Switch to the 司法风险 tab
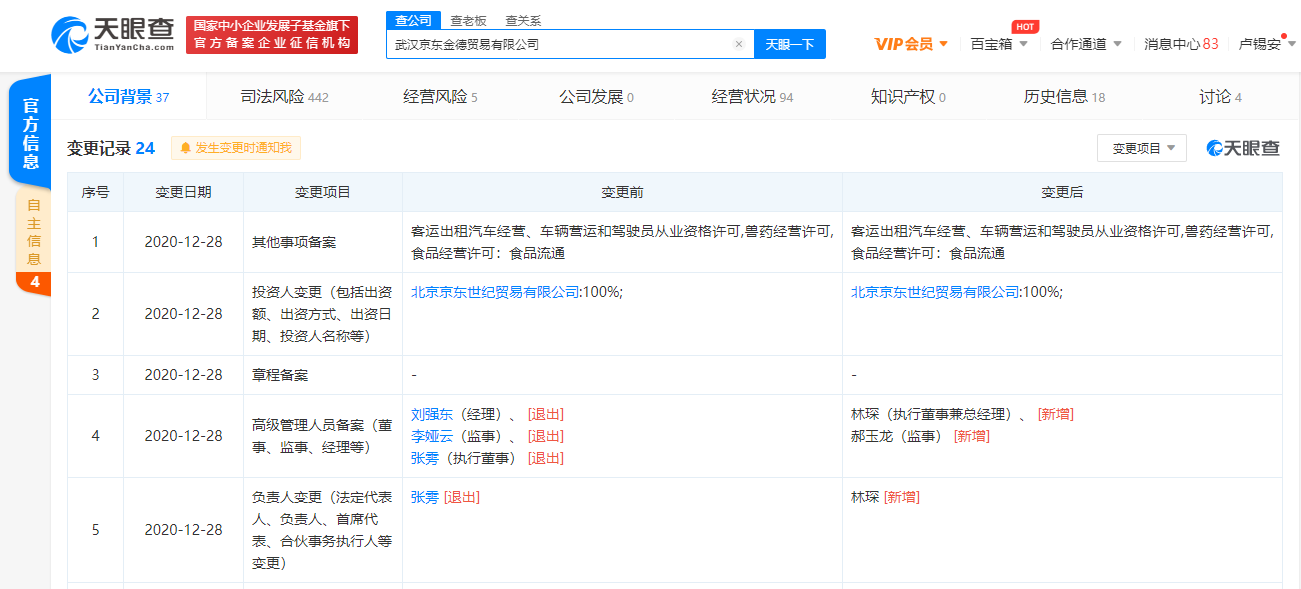This screenshot has height=589, width=1301. (x=284, y=97)
